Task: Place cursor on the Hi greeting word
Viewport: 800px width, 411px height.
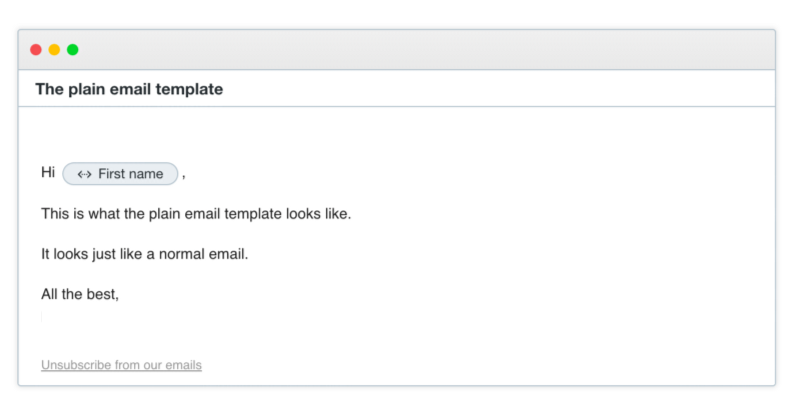Action: click(48, 172)
